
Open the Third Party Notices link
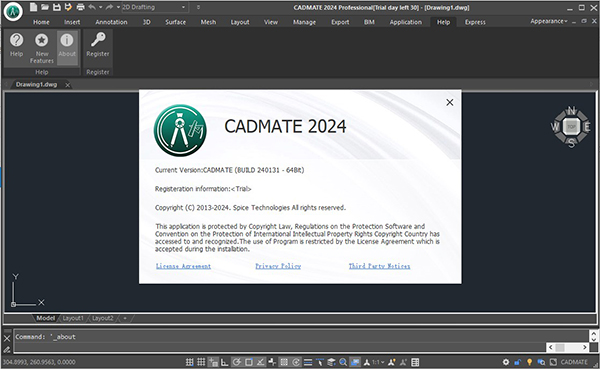(379, 266)
